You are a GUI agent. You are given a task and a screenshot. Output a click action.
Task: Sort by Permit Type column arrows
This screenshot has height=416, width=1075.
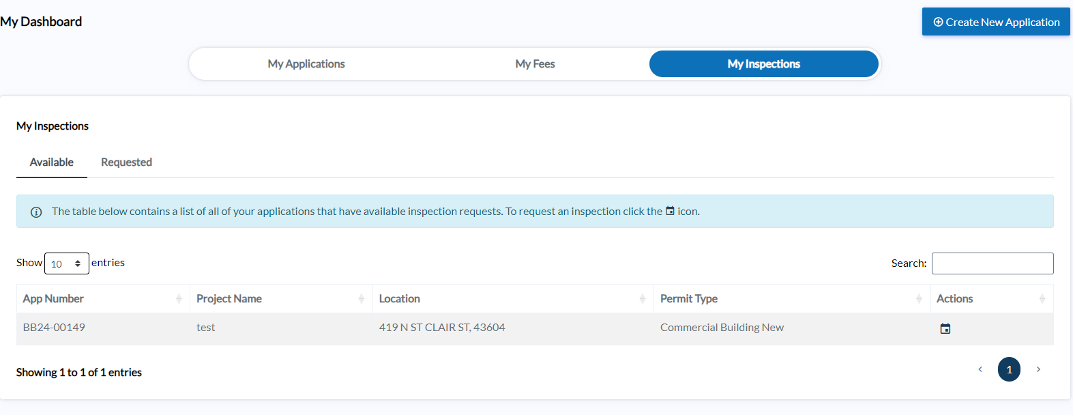tap(918, 299)
